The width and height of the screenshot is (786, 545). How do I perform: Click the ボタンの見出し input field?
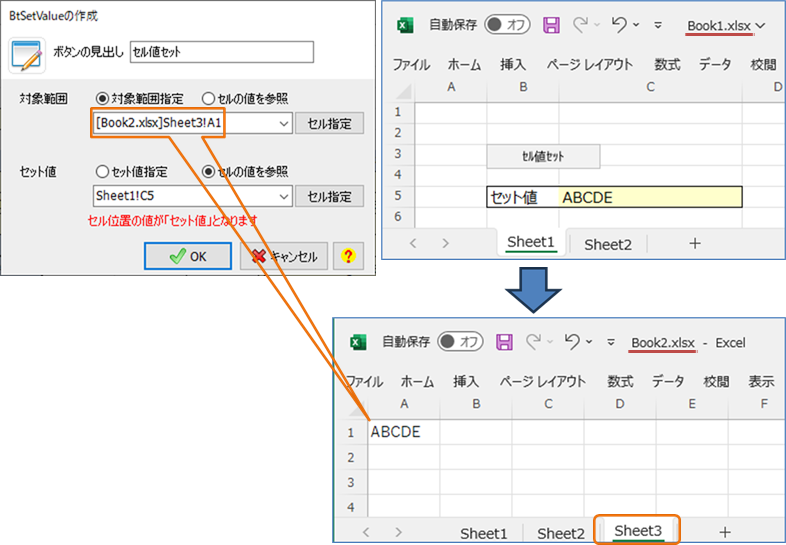[222, 52]
